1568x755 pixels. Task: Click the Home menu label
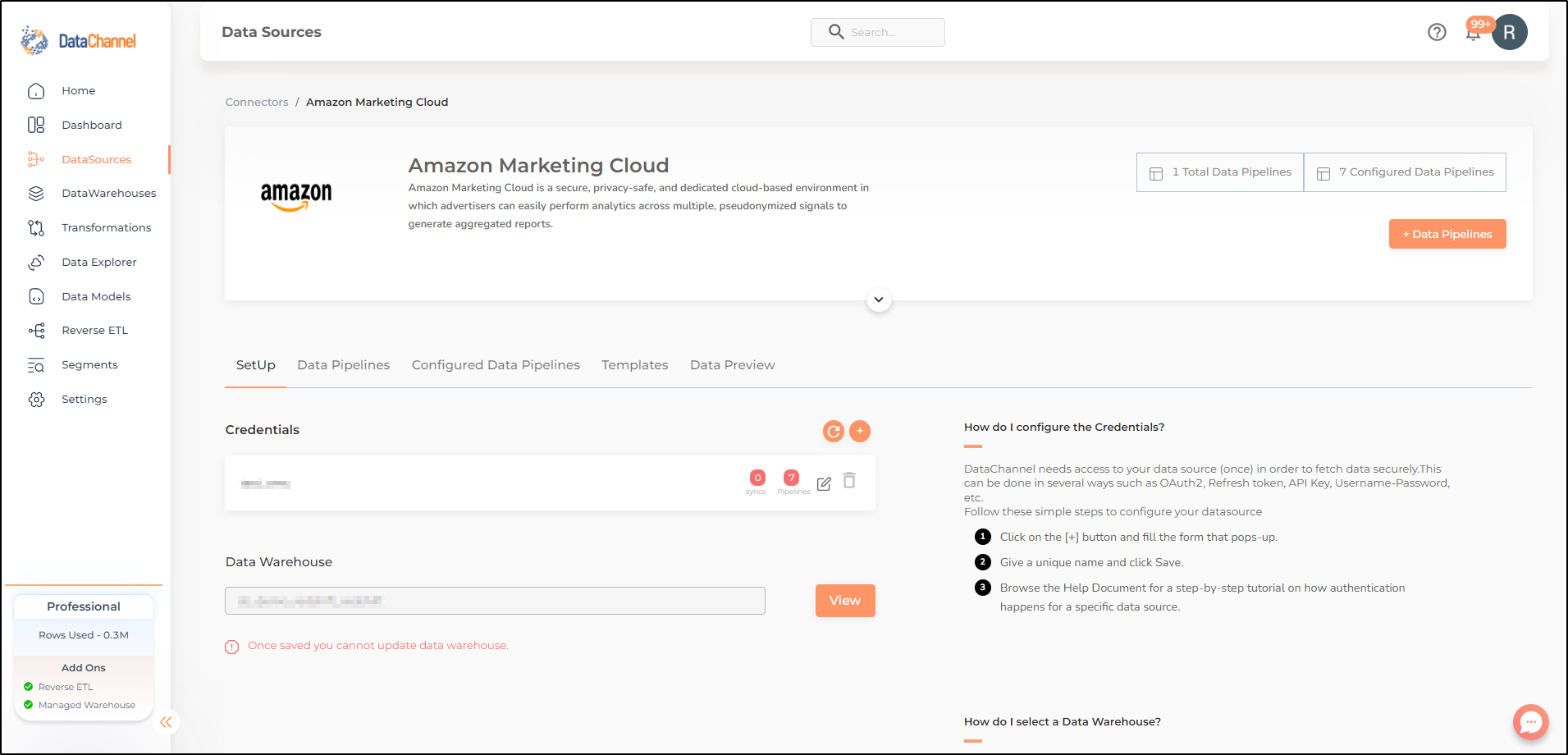click(x=79, y=91)
